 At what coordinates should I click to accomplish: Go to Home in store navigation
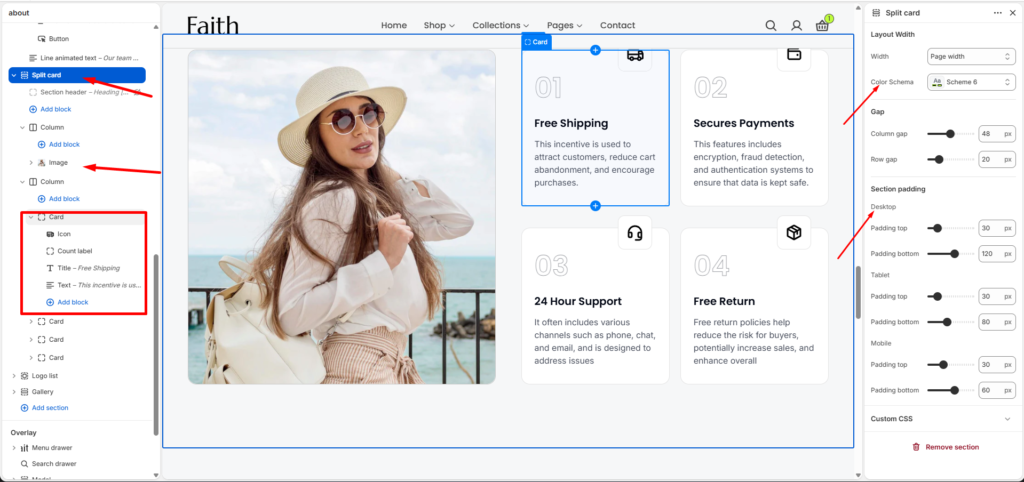(x=394, y=25)
